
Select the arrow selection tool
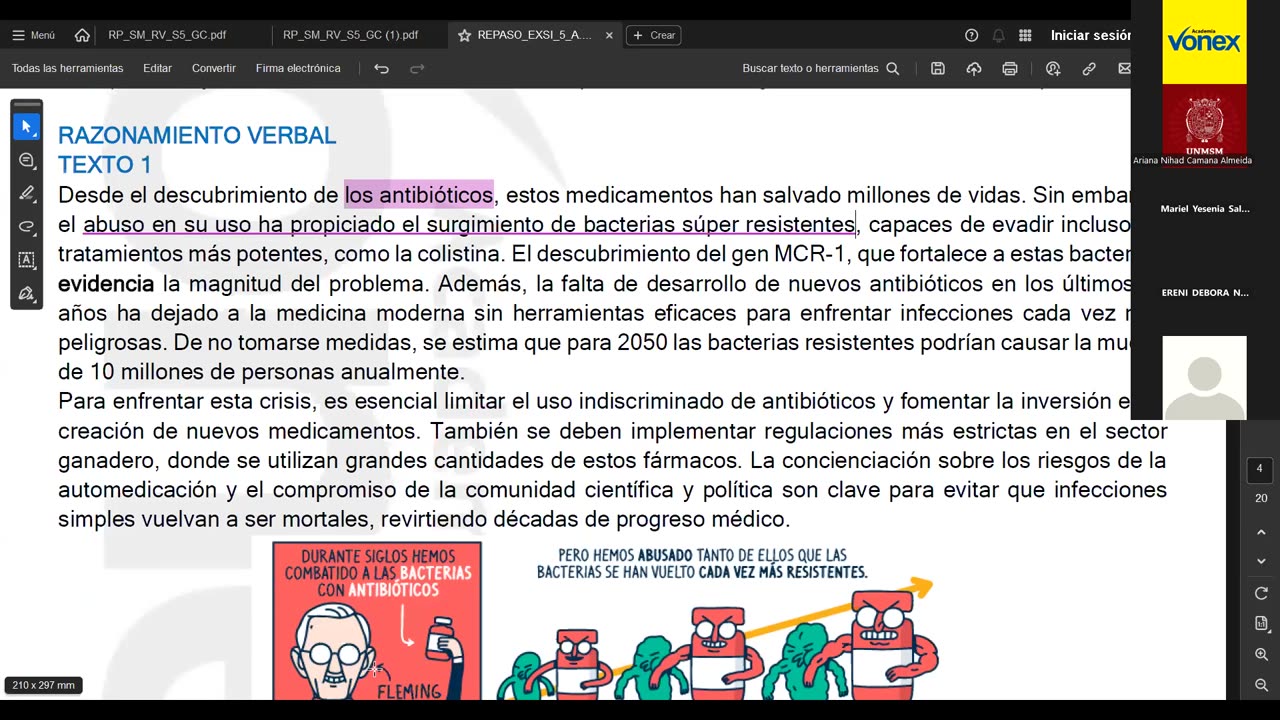click(27, 127)
